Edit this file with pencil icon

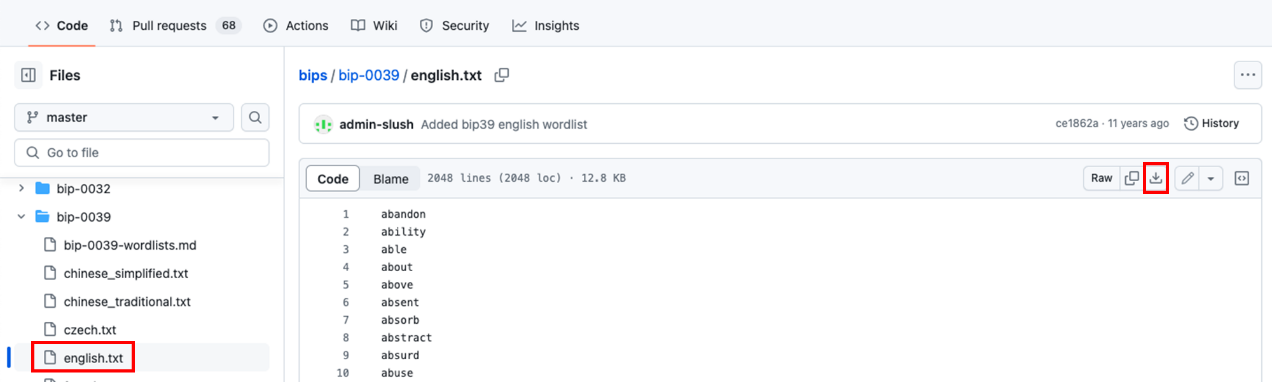pyautogui.click(x=1187, y=178)
